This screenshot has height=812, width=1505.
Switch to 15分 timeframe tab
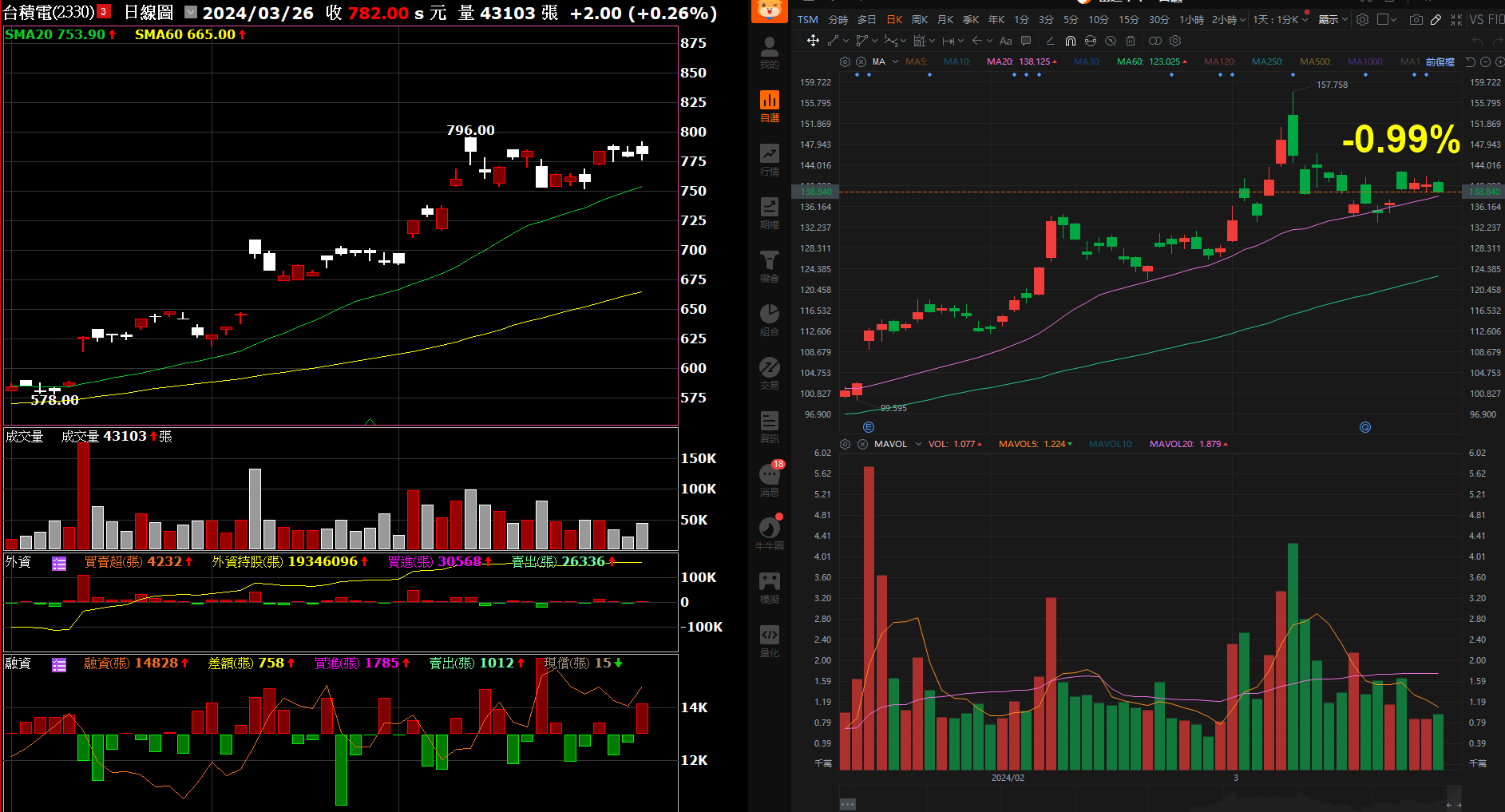(1129, 19)
